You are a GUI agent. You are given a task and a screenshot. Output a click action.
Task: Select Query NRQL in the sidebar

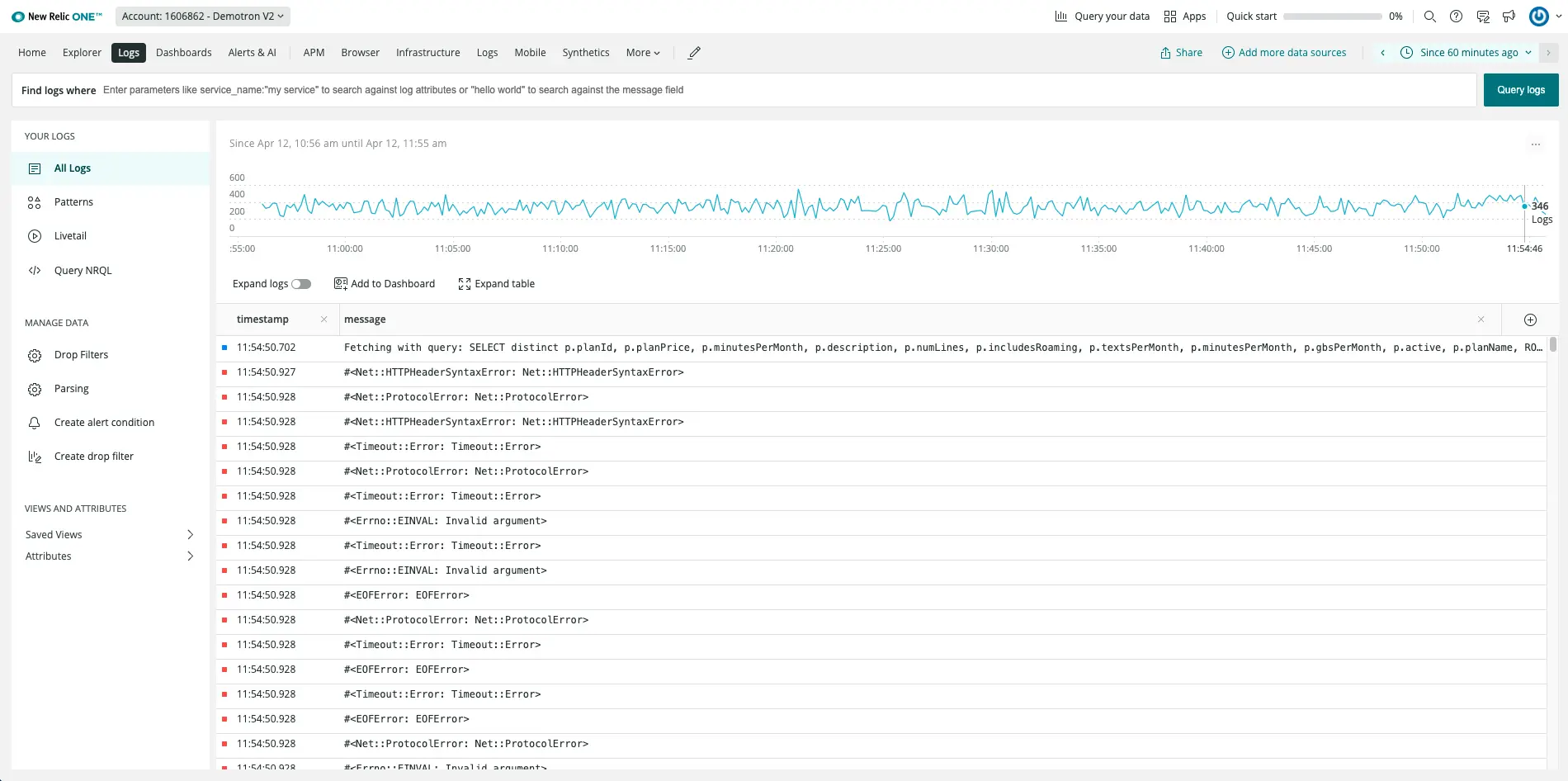(83, 270)
